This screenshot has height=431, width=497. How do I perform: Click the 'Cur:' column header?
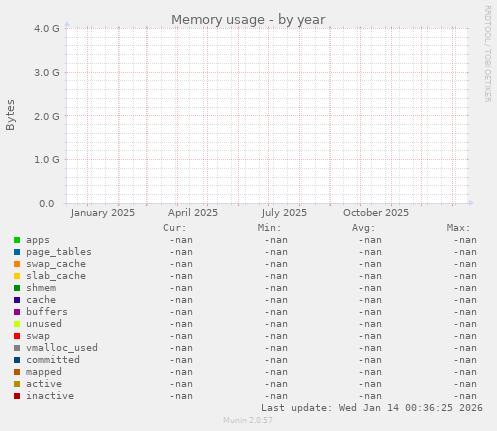tap(175, 228)
